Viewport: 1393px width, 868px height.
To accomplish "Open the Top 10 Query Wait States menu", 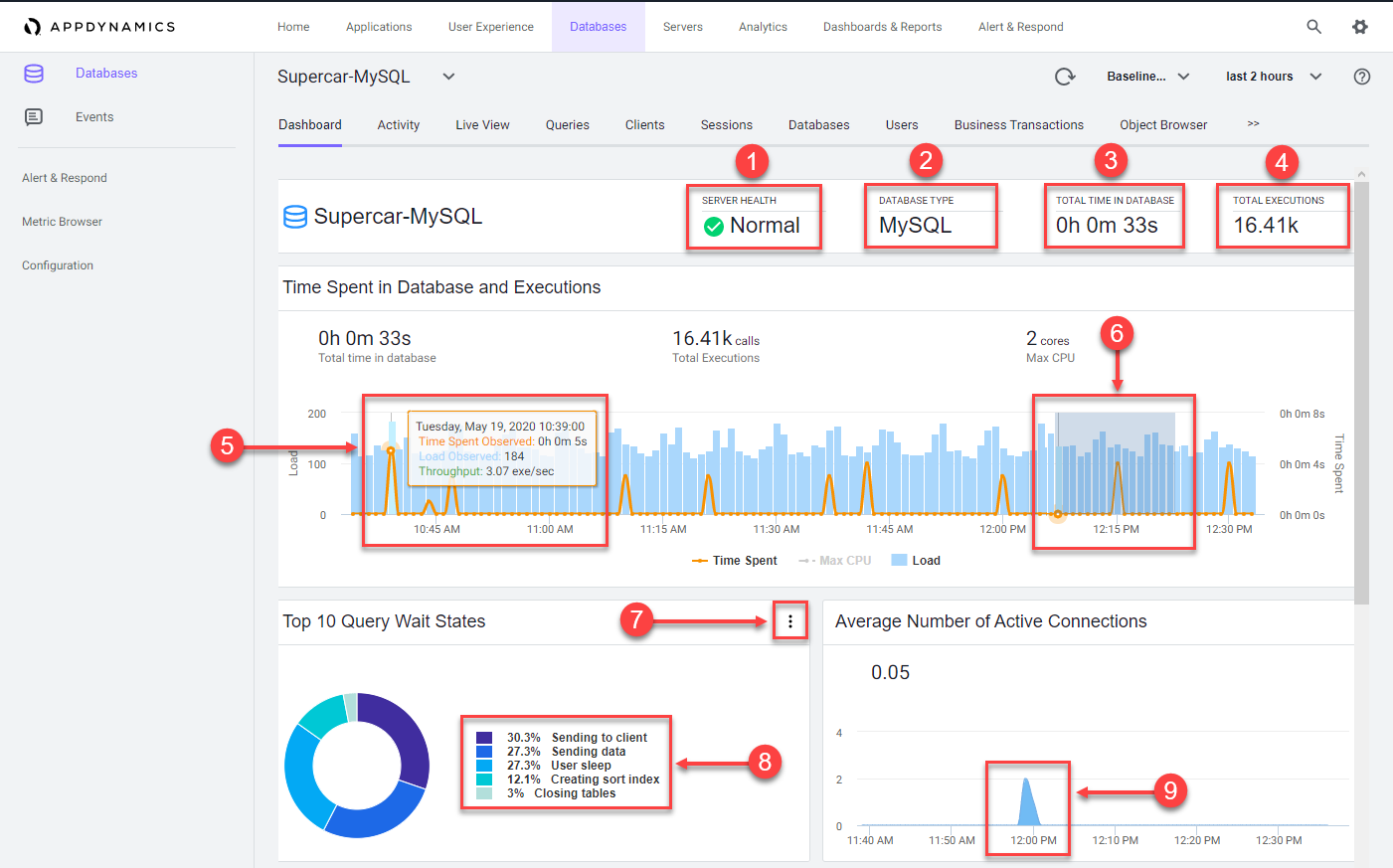I will (x=790, y=621).
